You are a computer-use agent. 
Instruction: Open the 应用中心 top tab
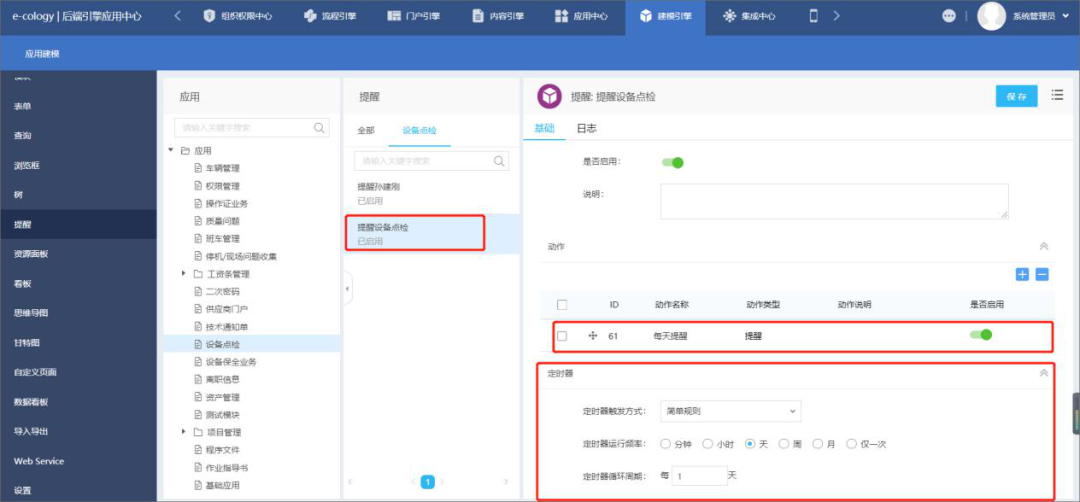pos(581,16)
